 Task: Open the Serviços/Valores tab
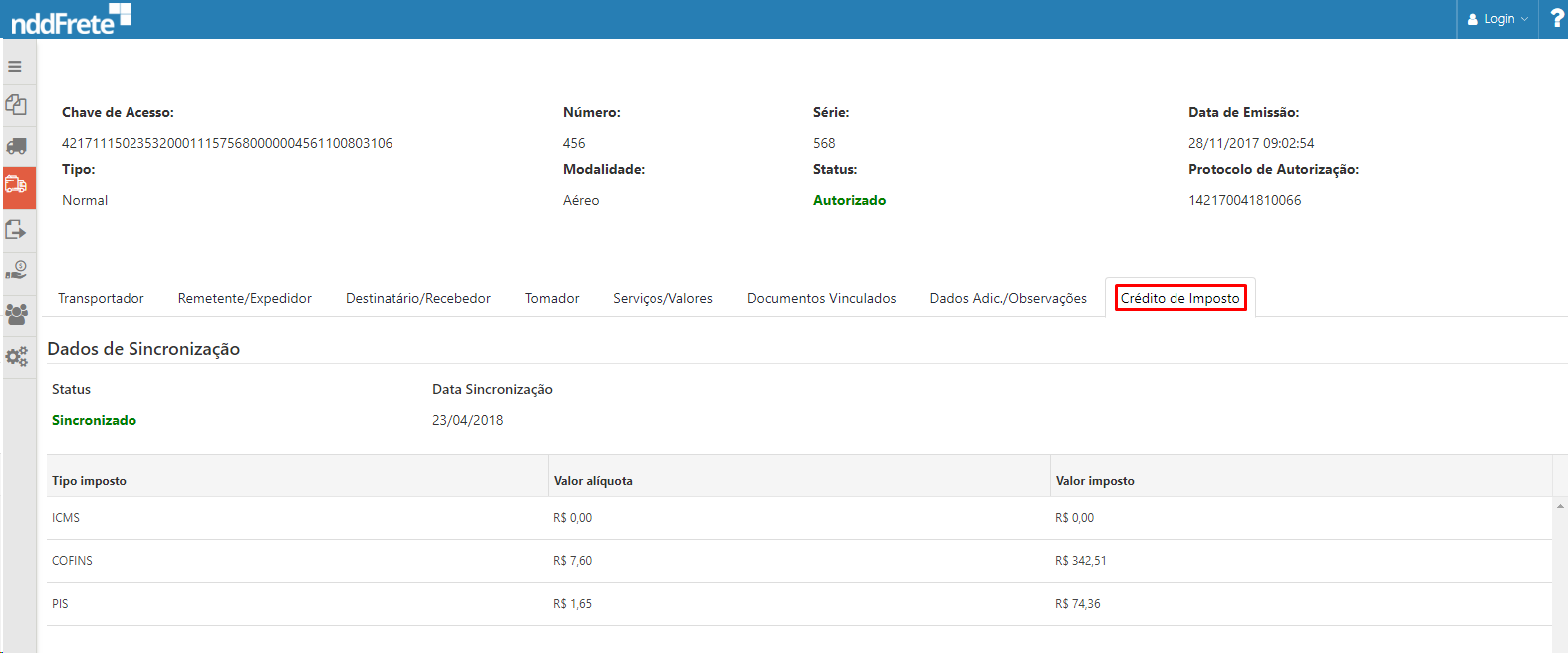click(662, 298)
